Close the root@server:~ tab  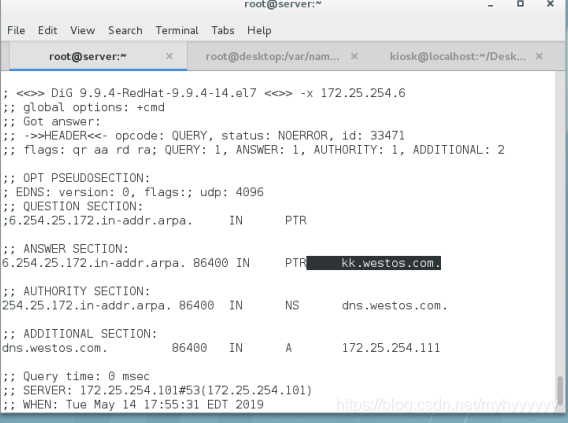tap(169, 56)
